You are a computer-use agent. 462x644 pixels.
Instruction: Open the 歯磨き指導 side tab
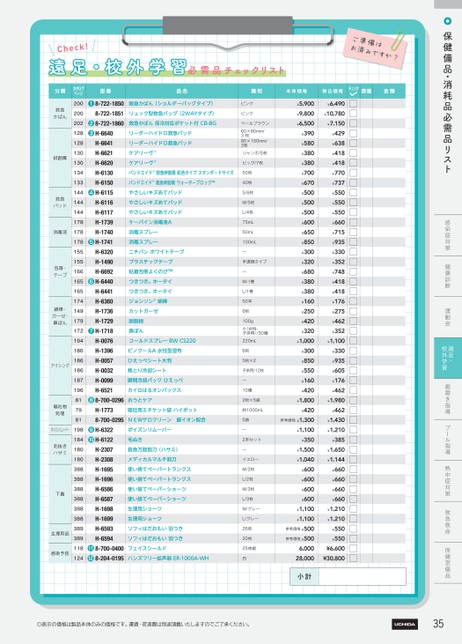tap(448, 399)
